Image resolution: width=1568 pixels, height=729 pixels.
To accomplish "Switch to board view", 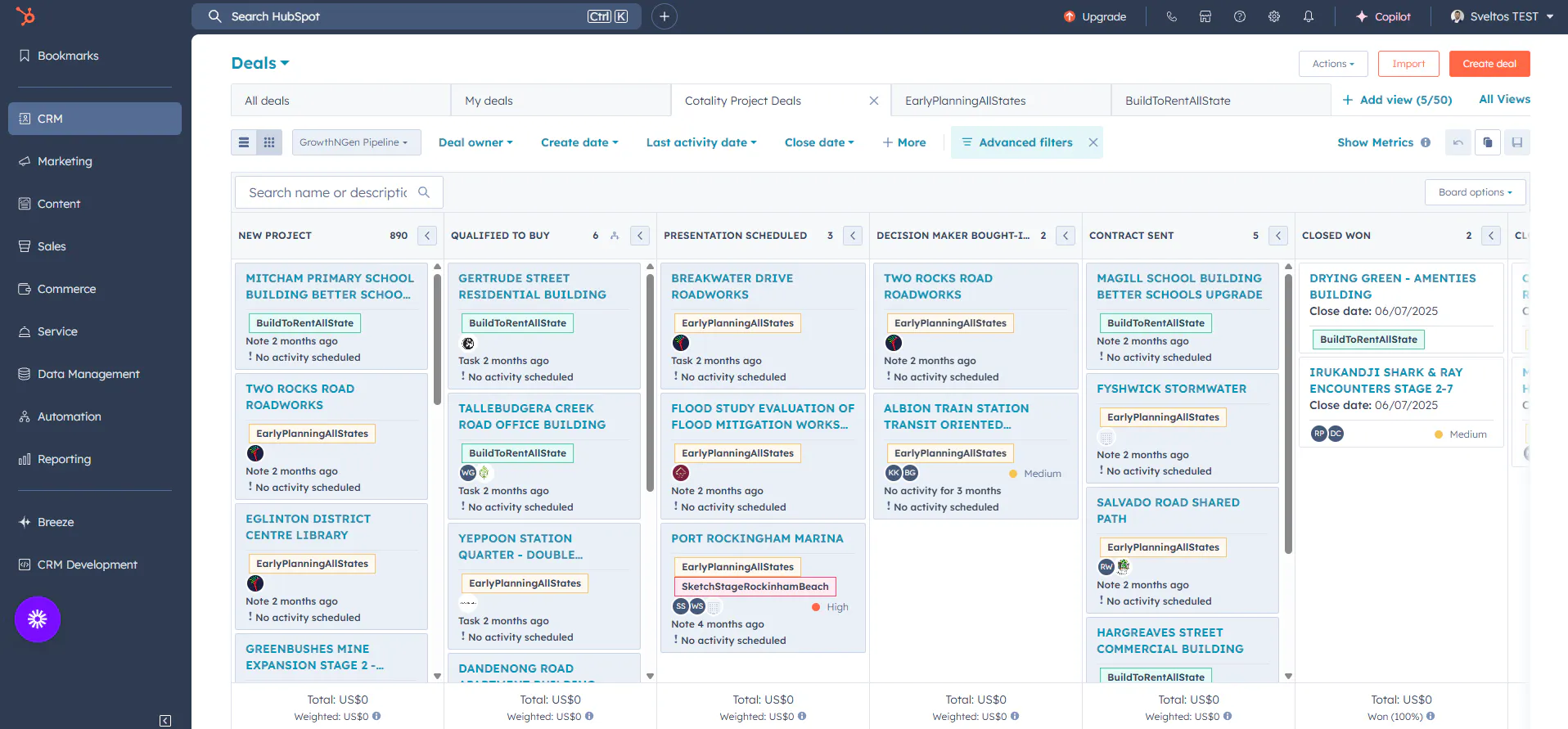I will [269, 142].
